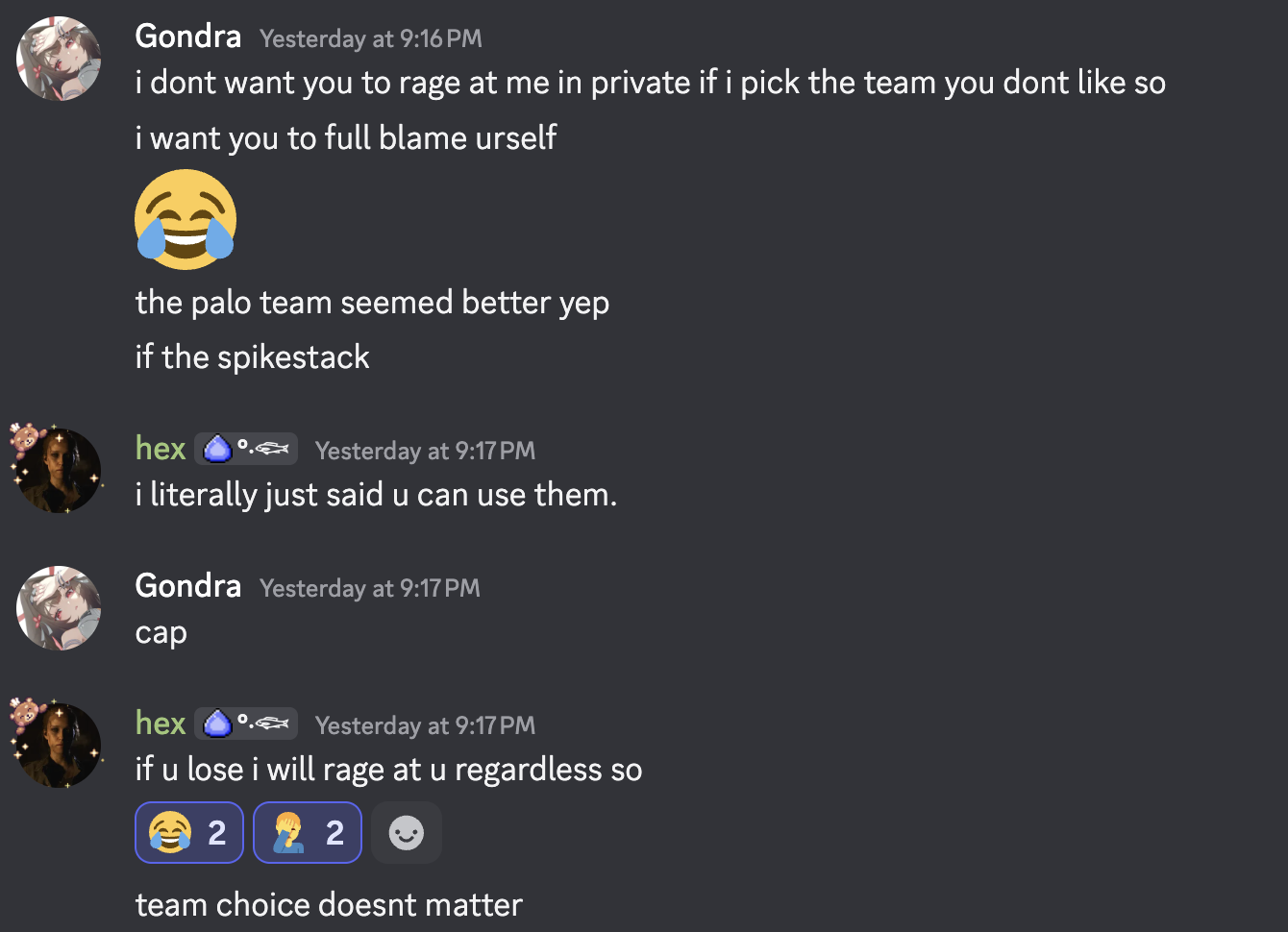Select the message "i want you to full blame urself"
This screenshot has height=932, width=1288.
[x=346, y=138]
